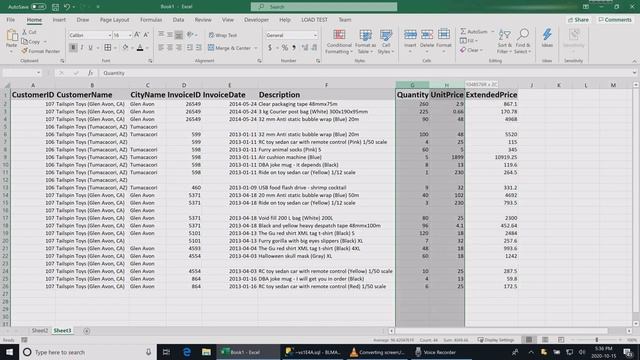Click the Insert Function fx icon
This screenshot has height=360, width=640.
90,73
